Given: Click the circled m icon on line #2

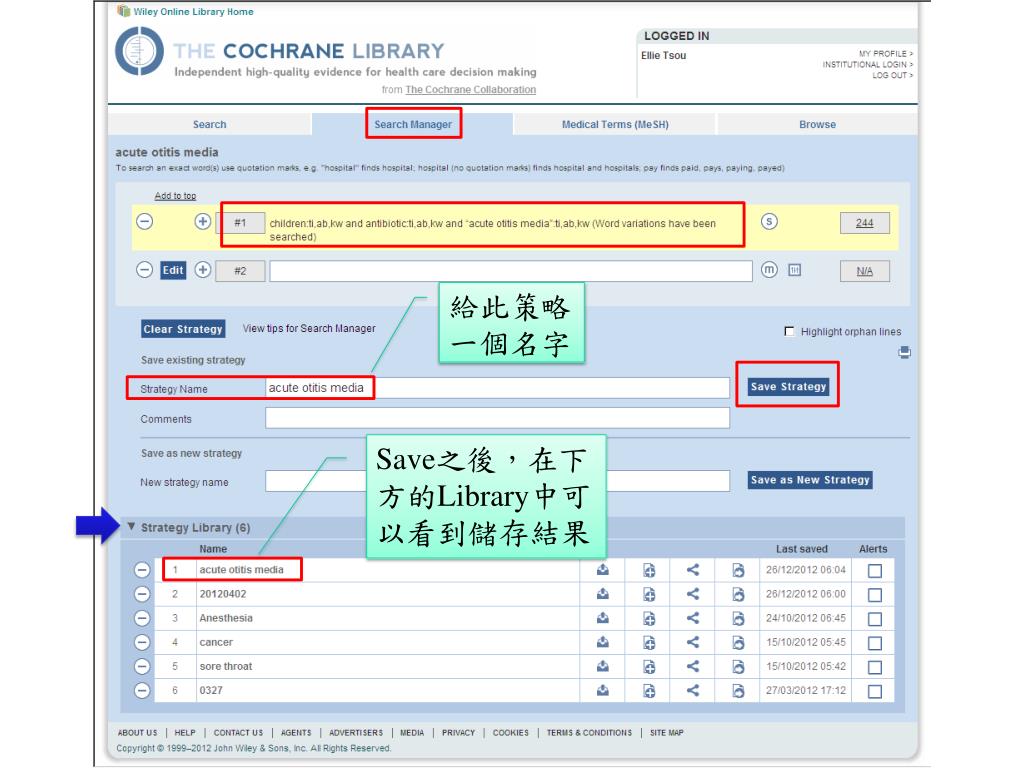Looking at the screenshot, I should (769, 270).
